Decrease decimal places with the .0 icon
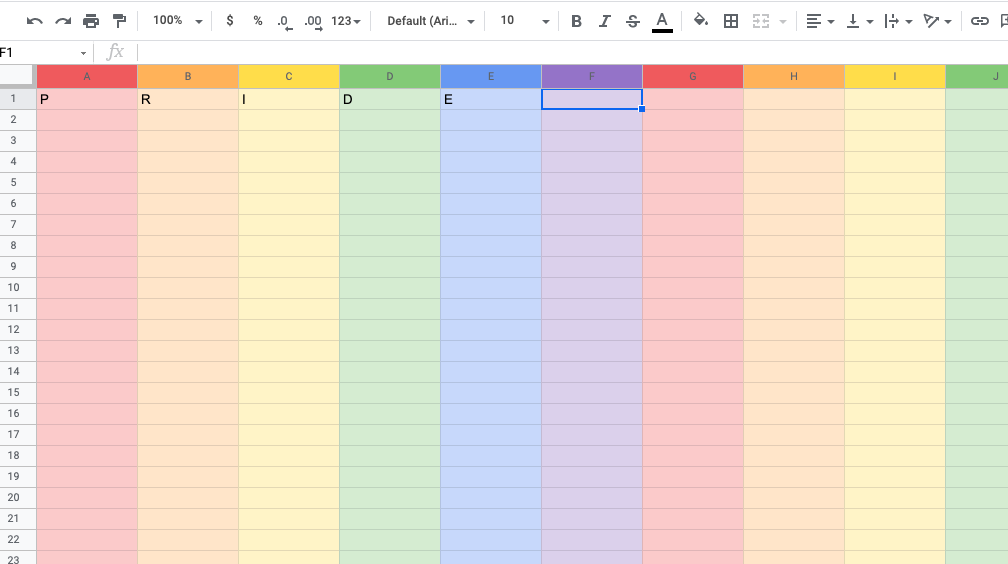Viewport: 1008px width, 564px height. click(284, 22)
